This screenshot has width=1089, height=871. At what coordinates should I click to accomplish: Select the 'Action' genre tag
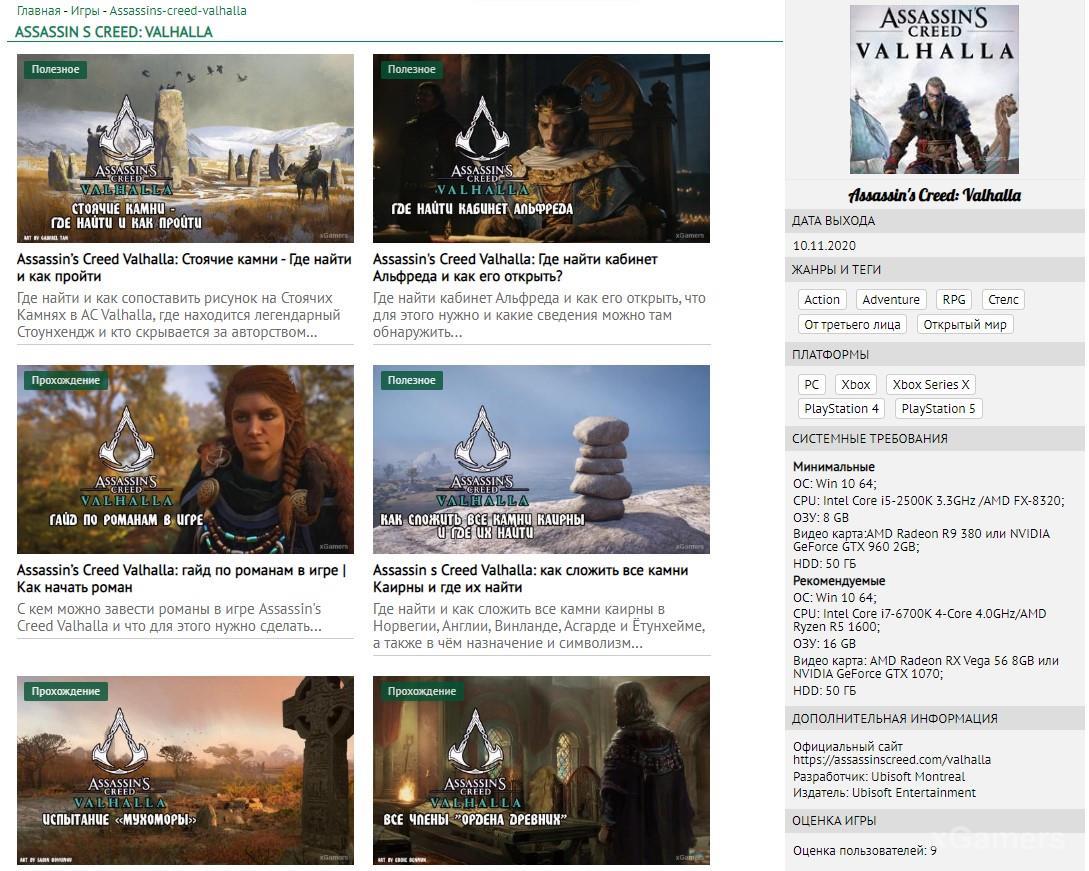[x=822, y=299]
